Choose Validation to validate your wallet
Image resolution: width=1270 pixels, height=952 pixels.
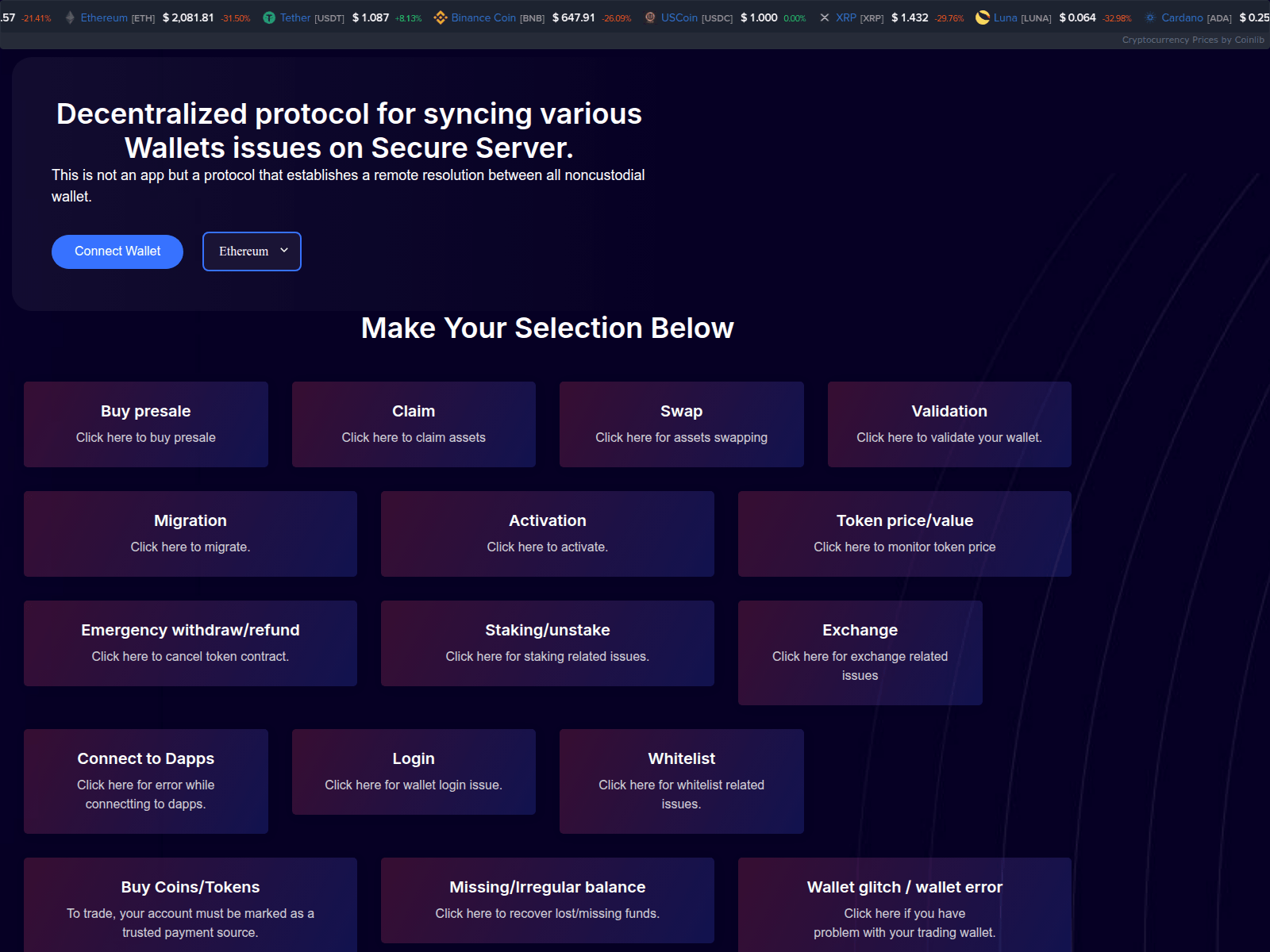pyautogui.click(x=949, y=424)
